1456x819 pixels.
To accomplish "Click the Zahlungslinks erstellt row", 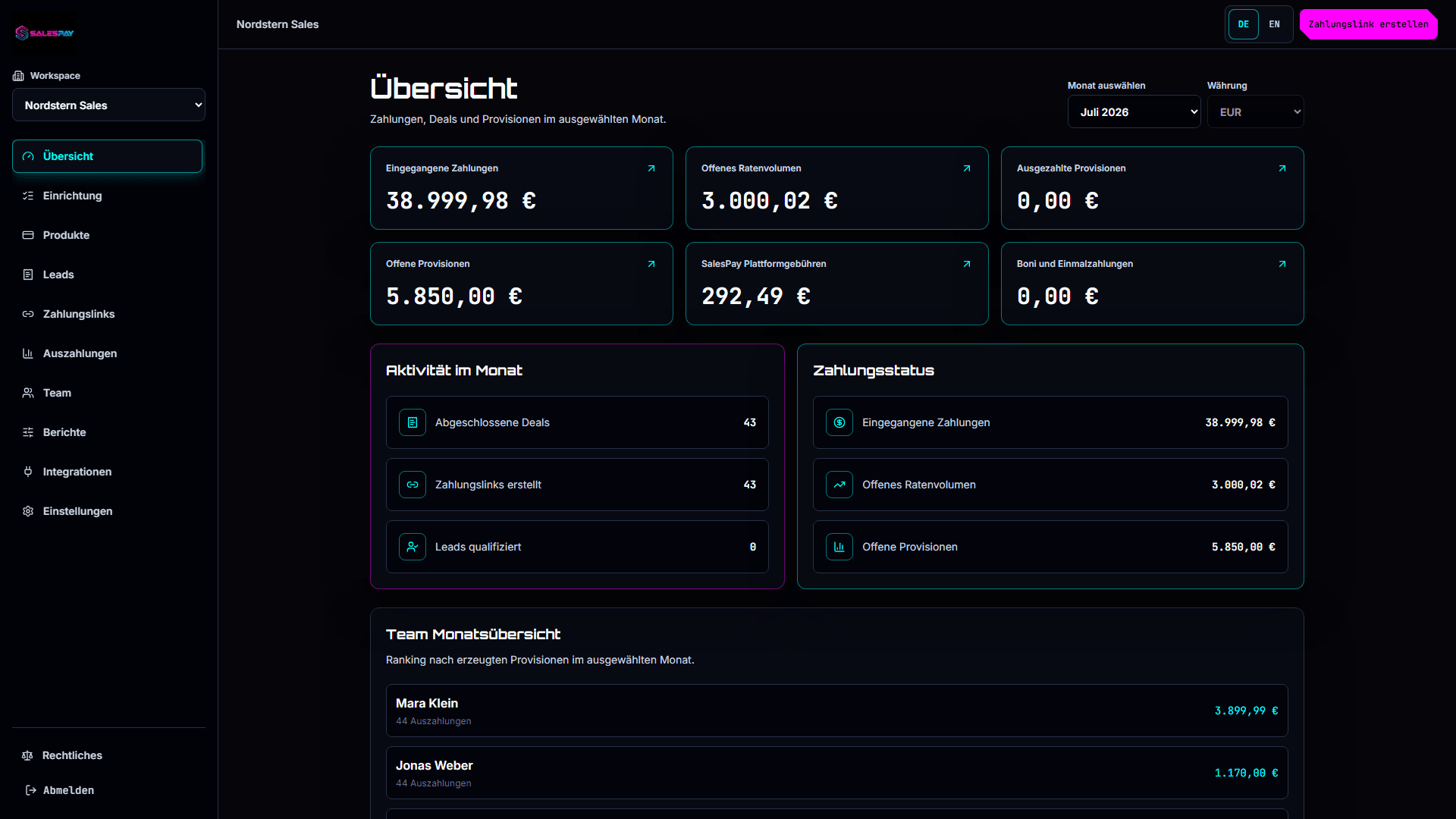I will point(577,485).
